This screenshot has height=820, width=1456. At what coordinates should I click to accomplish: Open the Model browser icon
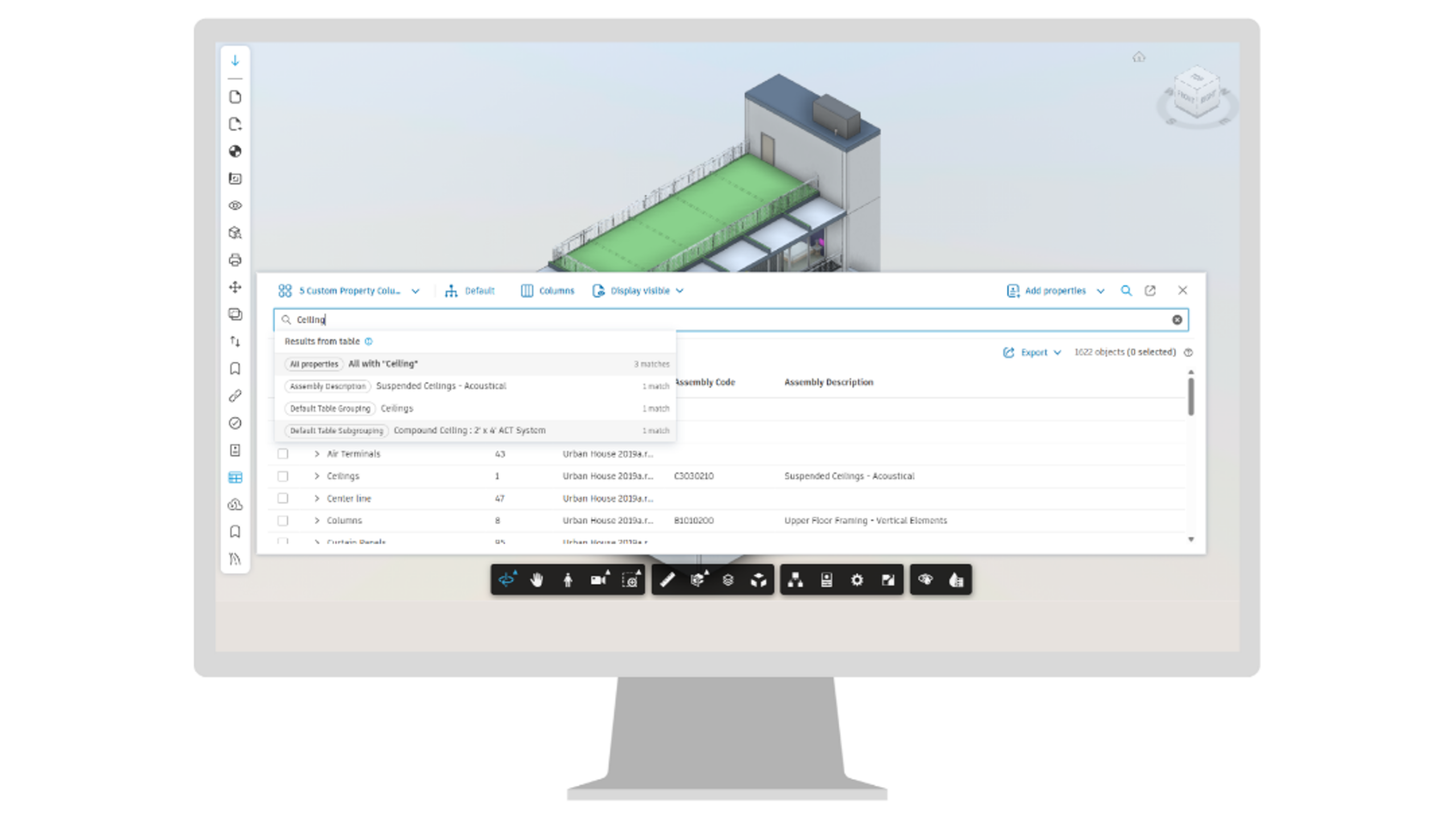click(796, 580)
